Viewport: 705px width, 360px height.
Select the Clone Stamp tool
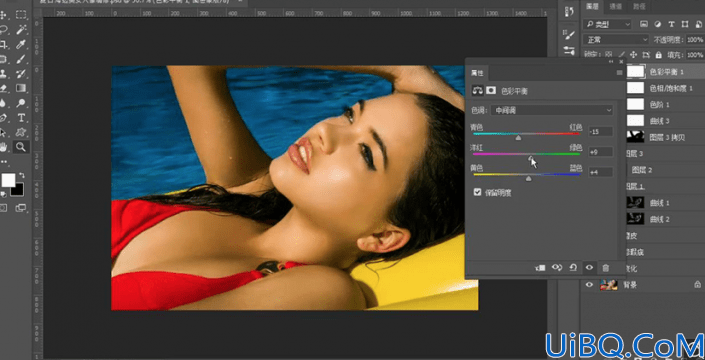4,74
